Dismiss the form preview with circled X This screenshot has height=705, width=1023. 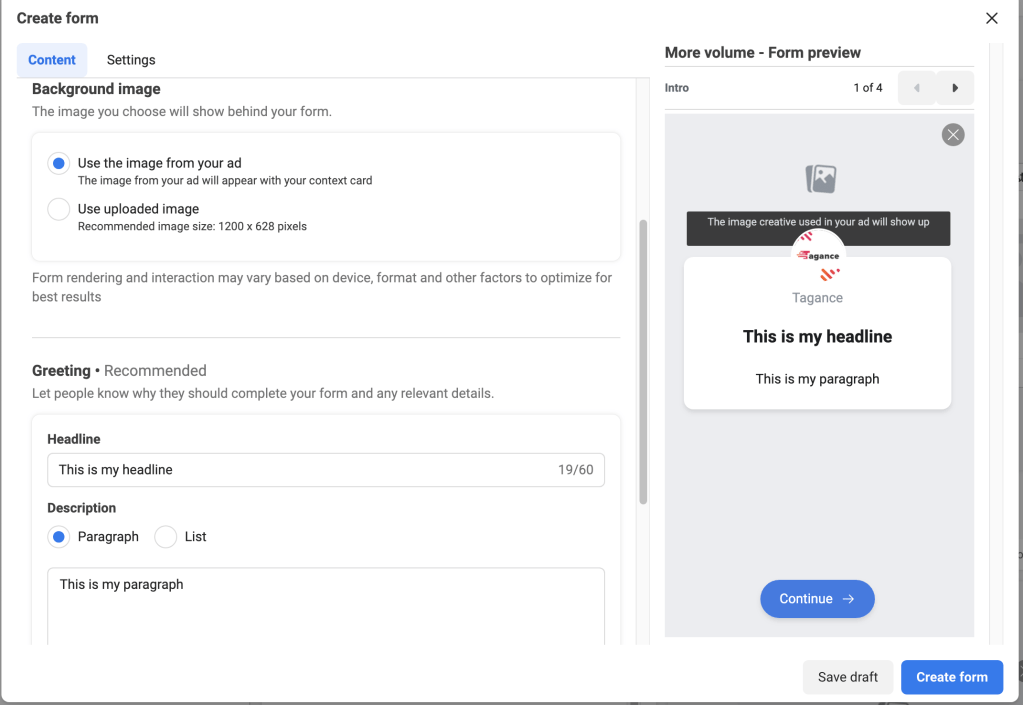click(953, 135)
